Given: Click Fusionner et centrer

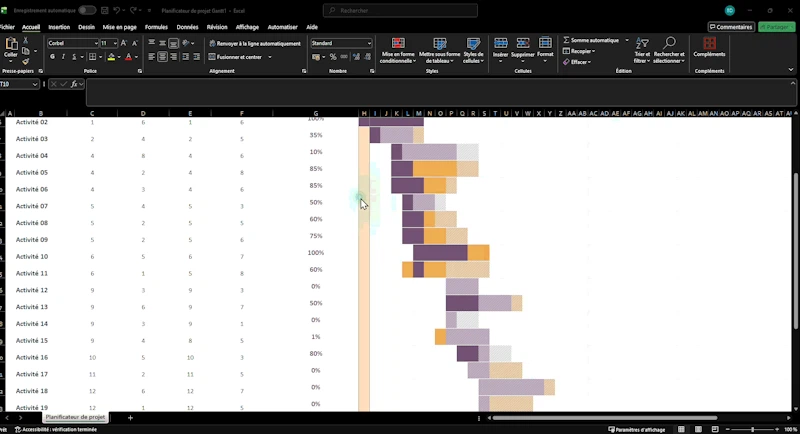Looking at the screenshot, I should 235,57.
